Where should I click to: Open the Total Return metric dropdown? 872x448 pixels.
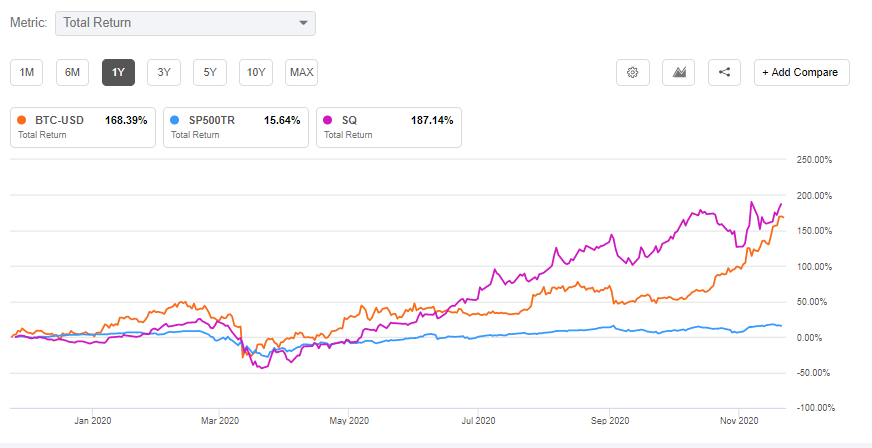click(185, 23)
